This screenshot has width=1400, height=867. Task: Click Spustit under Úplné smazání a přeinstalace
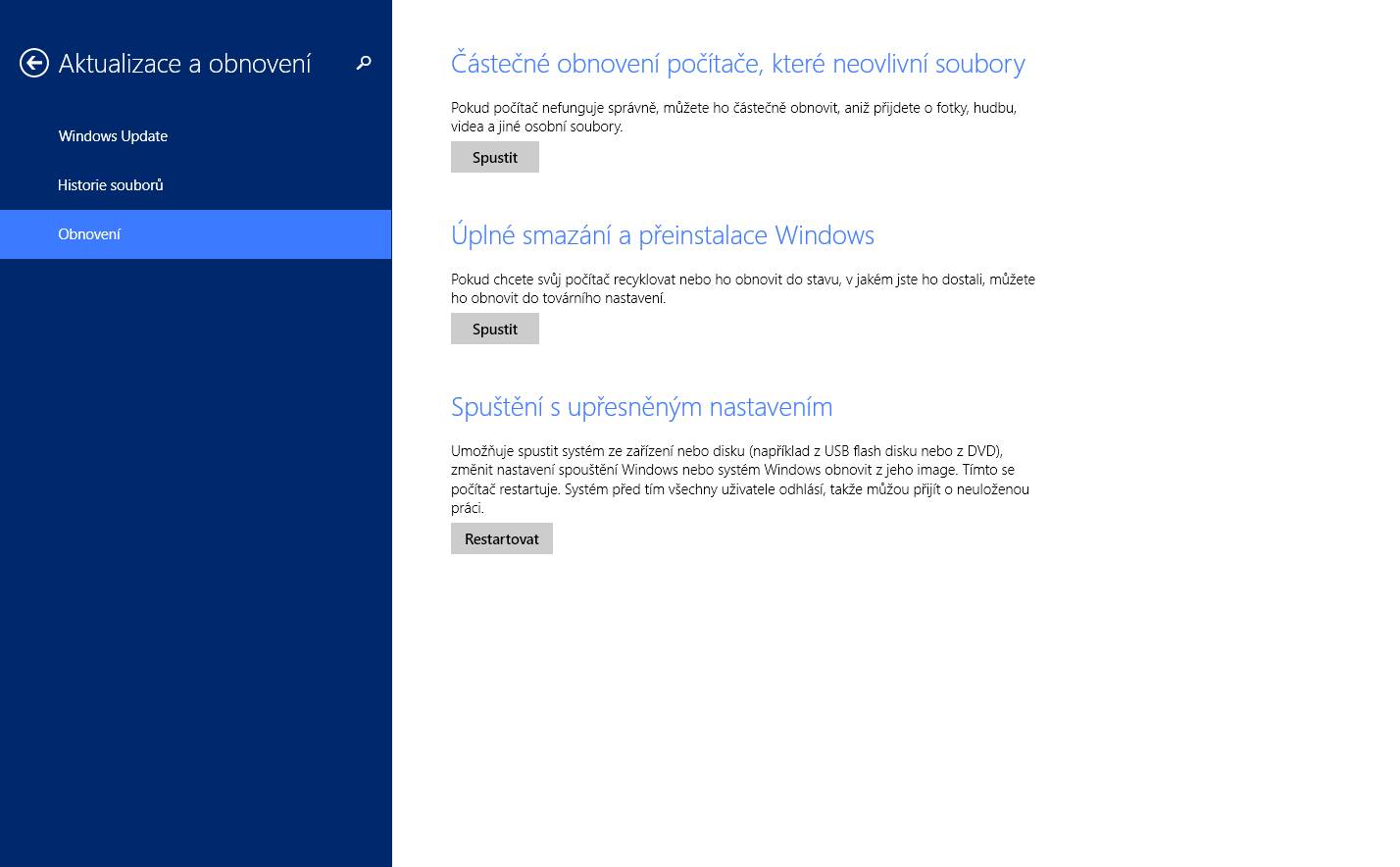[x=495, y=329]
